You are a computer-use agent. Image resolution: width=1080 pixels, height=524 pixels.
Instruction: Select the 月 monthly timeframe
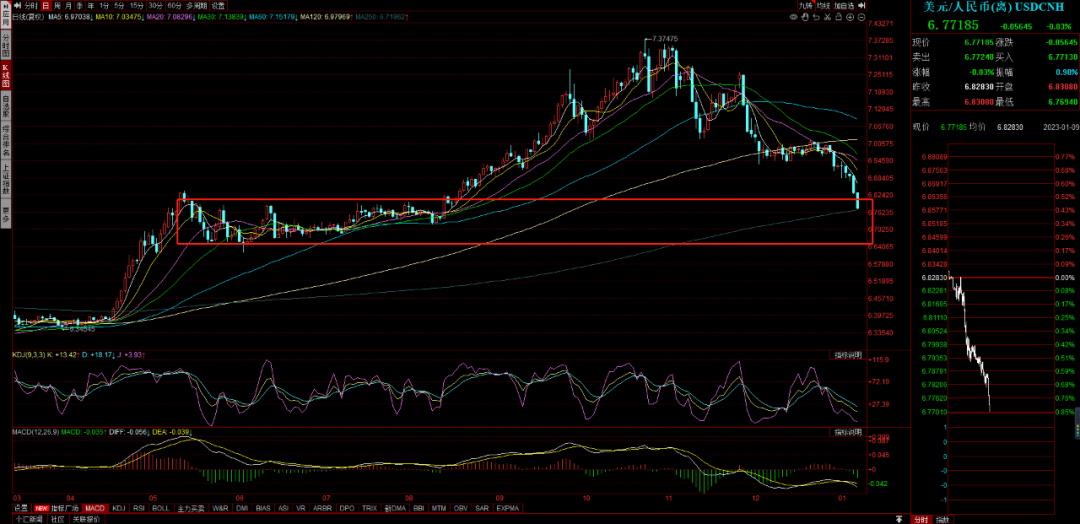coord(68,6)
